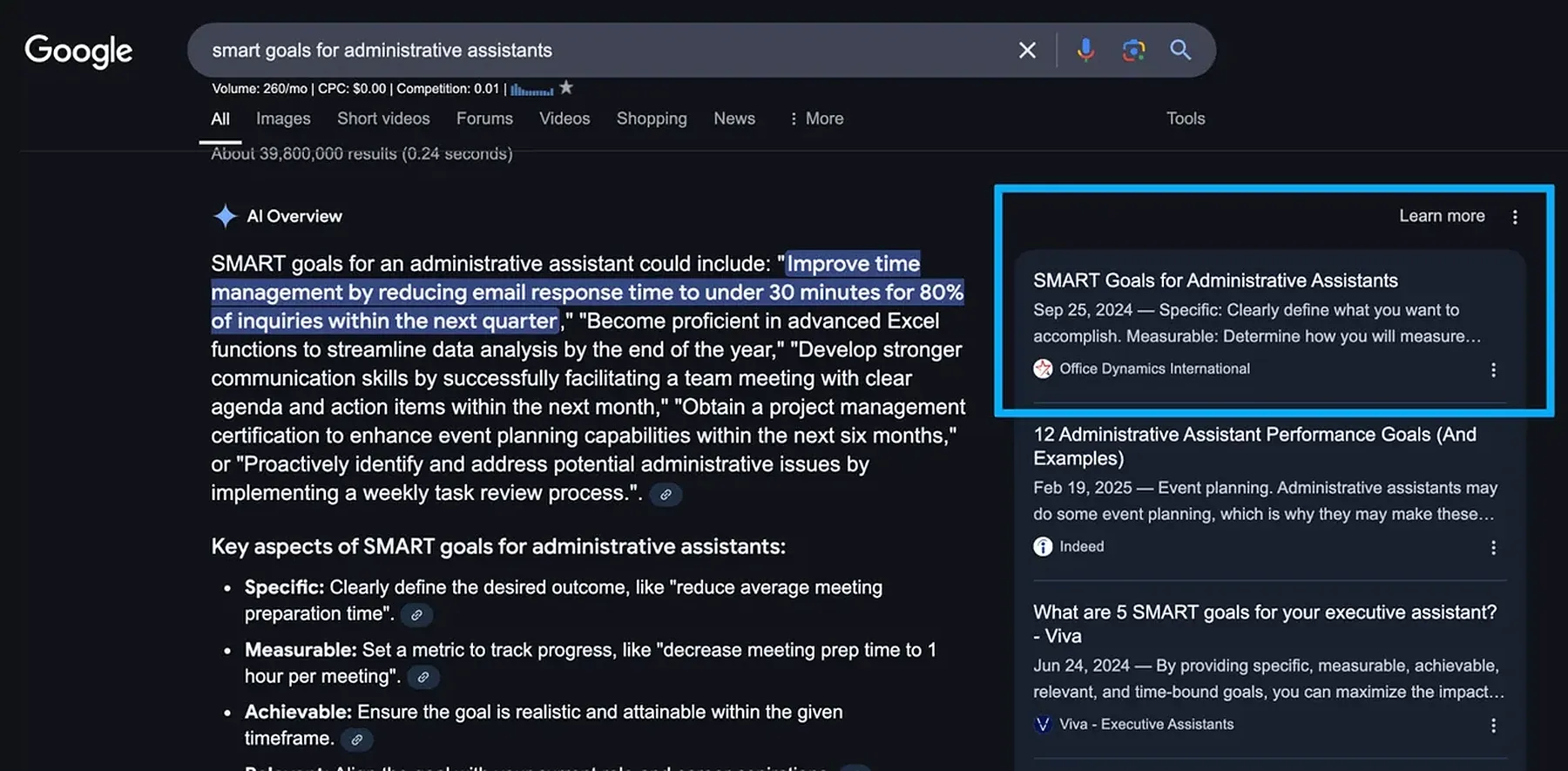Click the Specific: bullet text

pyautogui.click(x=284, y=588)
